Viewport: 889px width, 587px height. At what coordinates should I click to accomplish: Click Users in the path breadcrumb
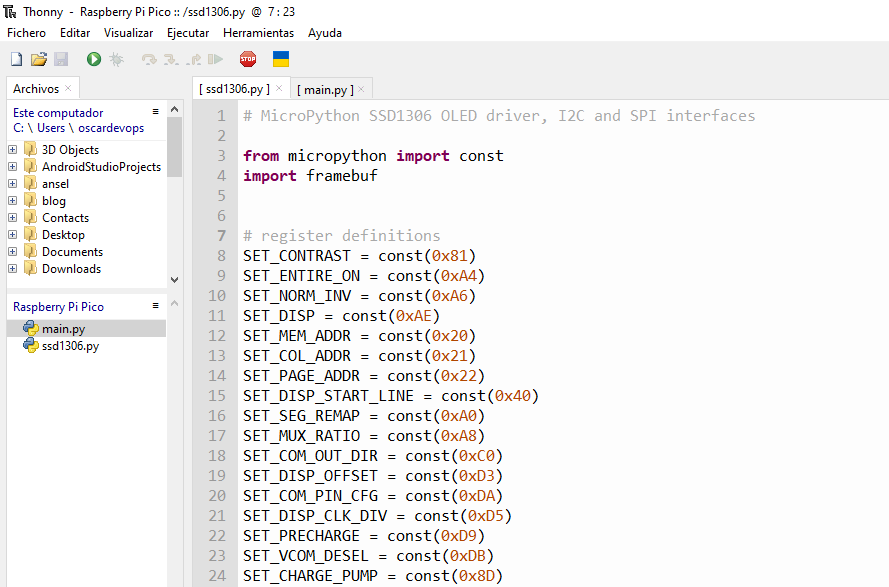pyautogui.click(x=51, y=128)
